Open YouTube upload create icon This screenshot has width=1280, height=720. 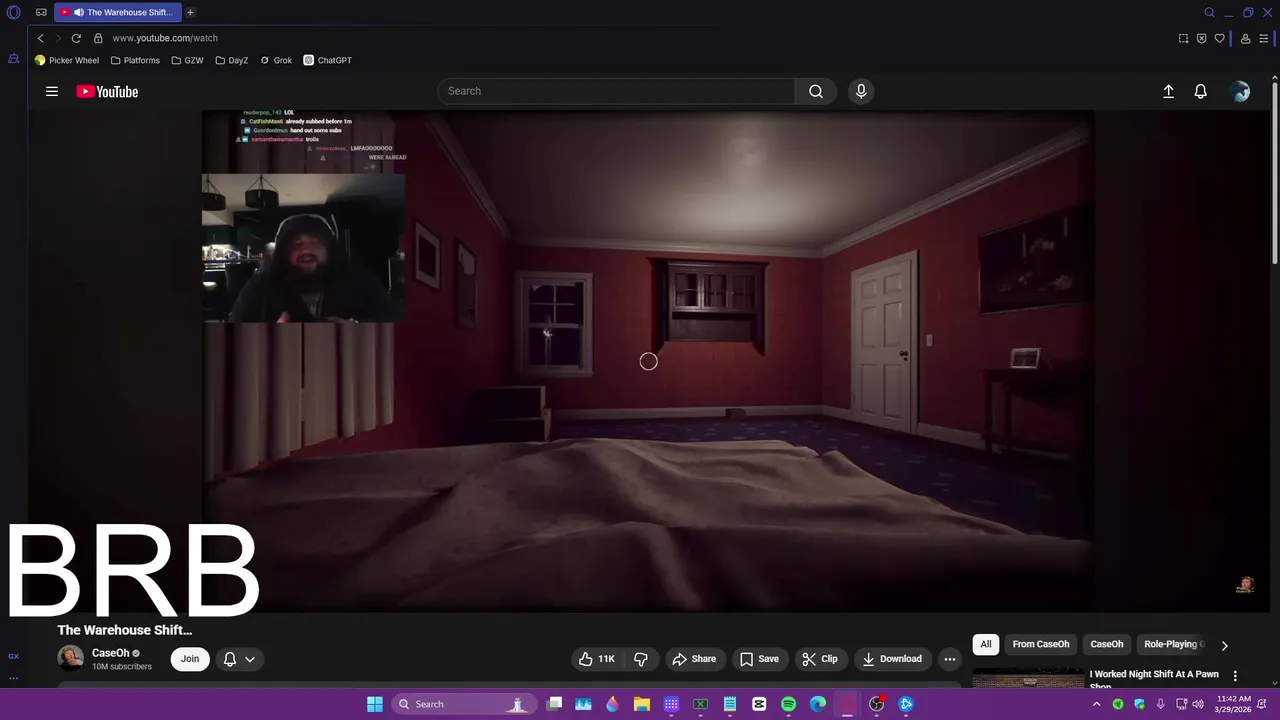pyautogui.click(x=1168, y=91)
